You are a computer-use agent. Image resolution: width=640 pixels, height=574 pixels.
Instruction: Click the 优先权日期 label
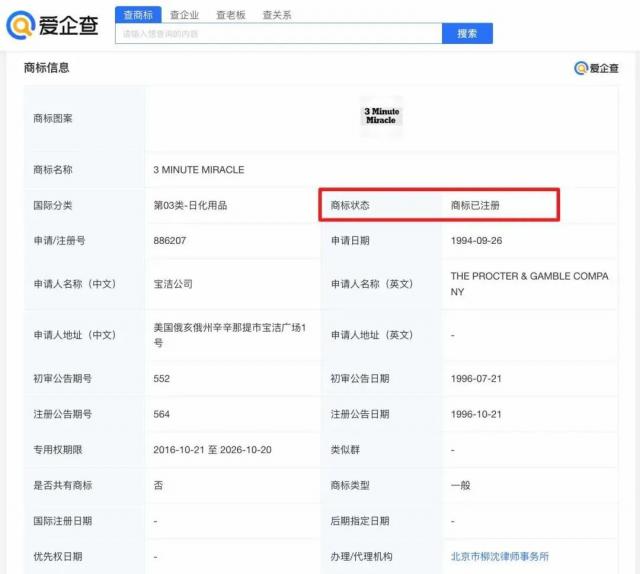tap(58, 556)
